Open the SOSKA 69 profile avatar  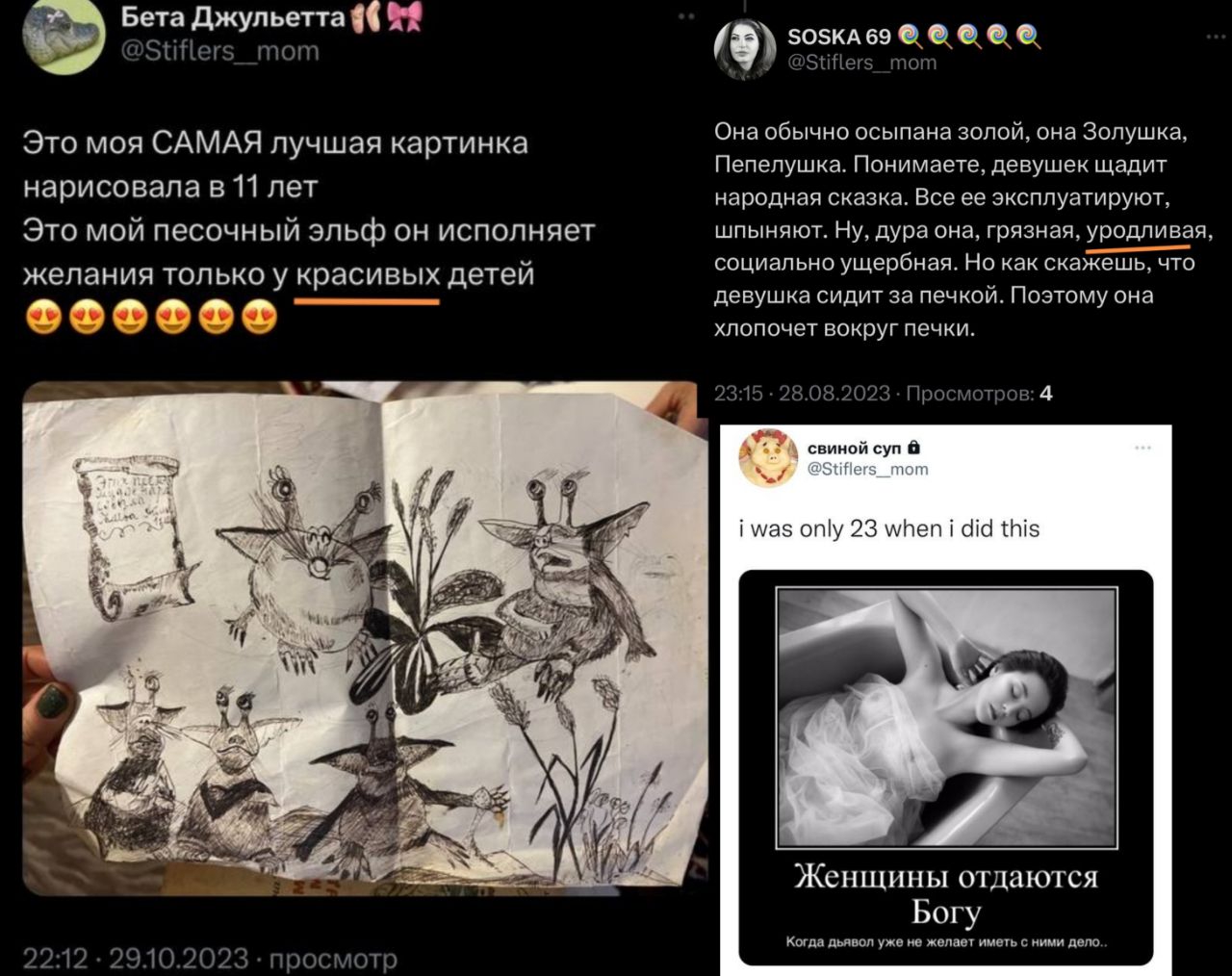pos(745,49)
